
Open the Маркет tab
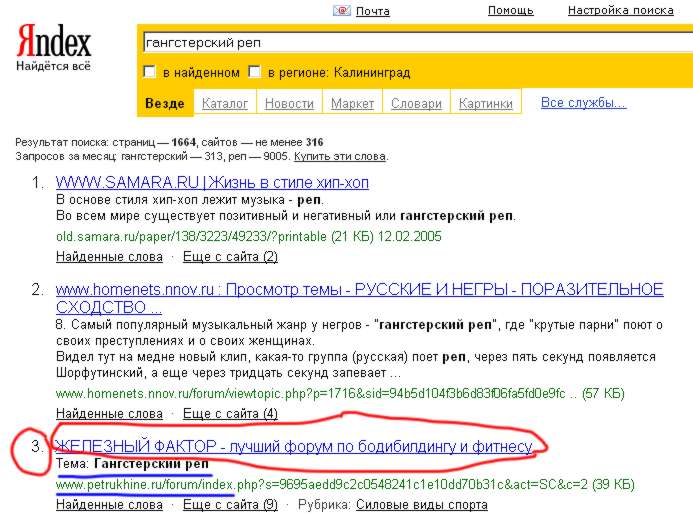[352, 104]
